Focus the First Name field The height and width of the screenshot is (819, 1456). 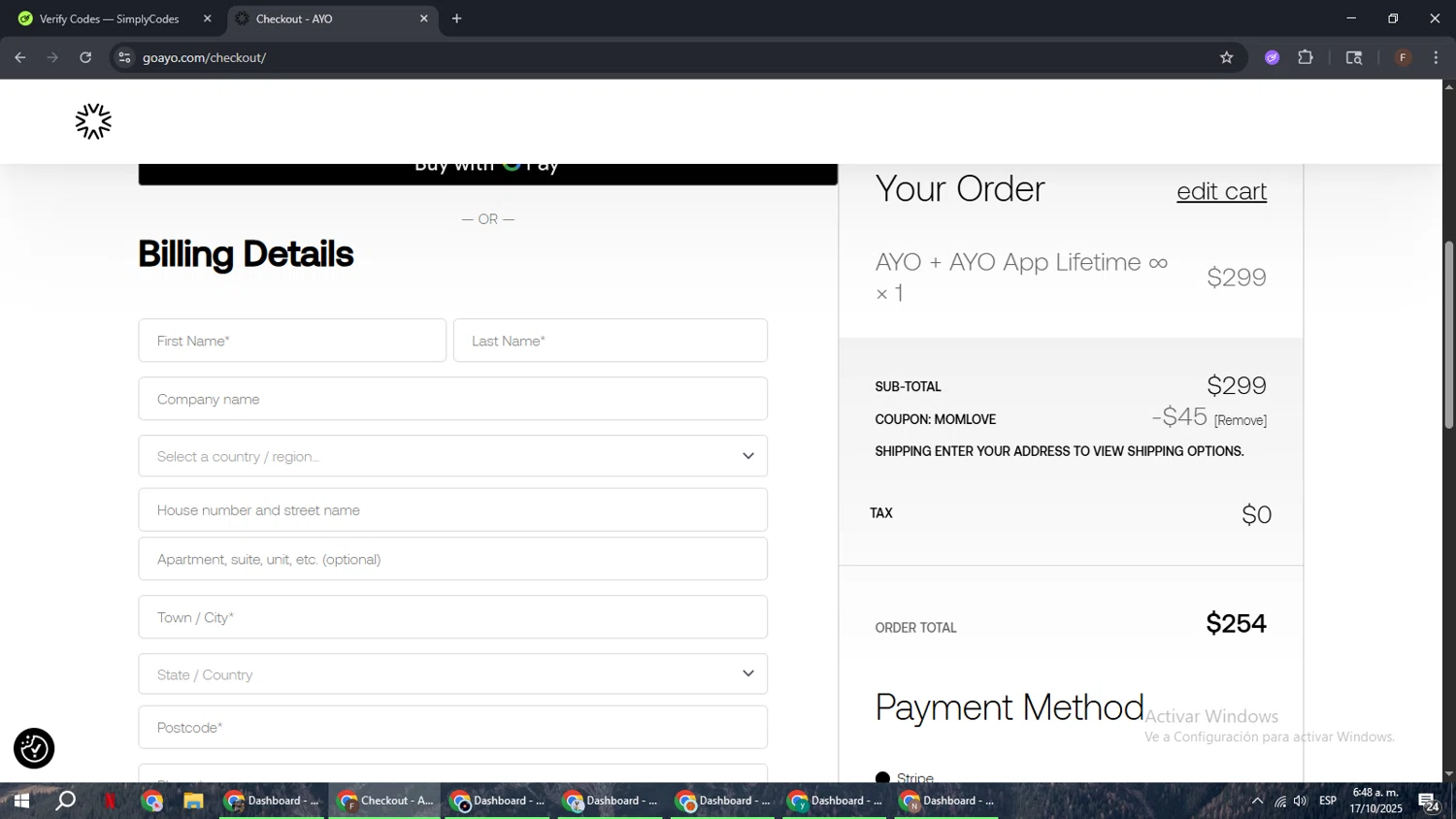(x=292, y=341)
